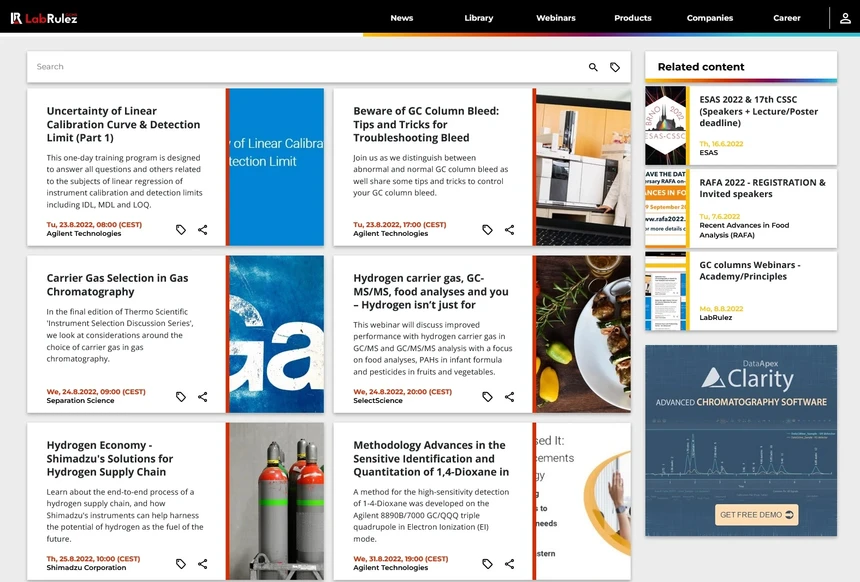Open Uncertainty of Linear Calibration Curve title
The image size is (860, 582).
pyautogui.click(x=123, y=125)
